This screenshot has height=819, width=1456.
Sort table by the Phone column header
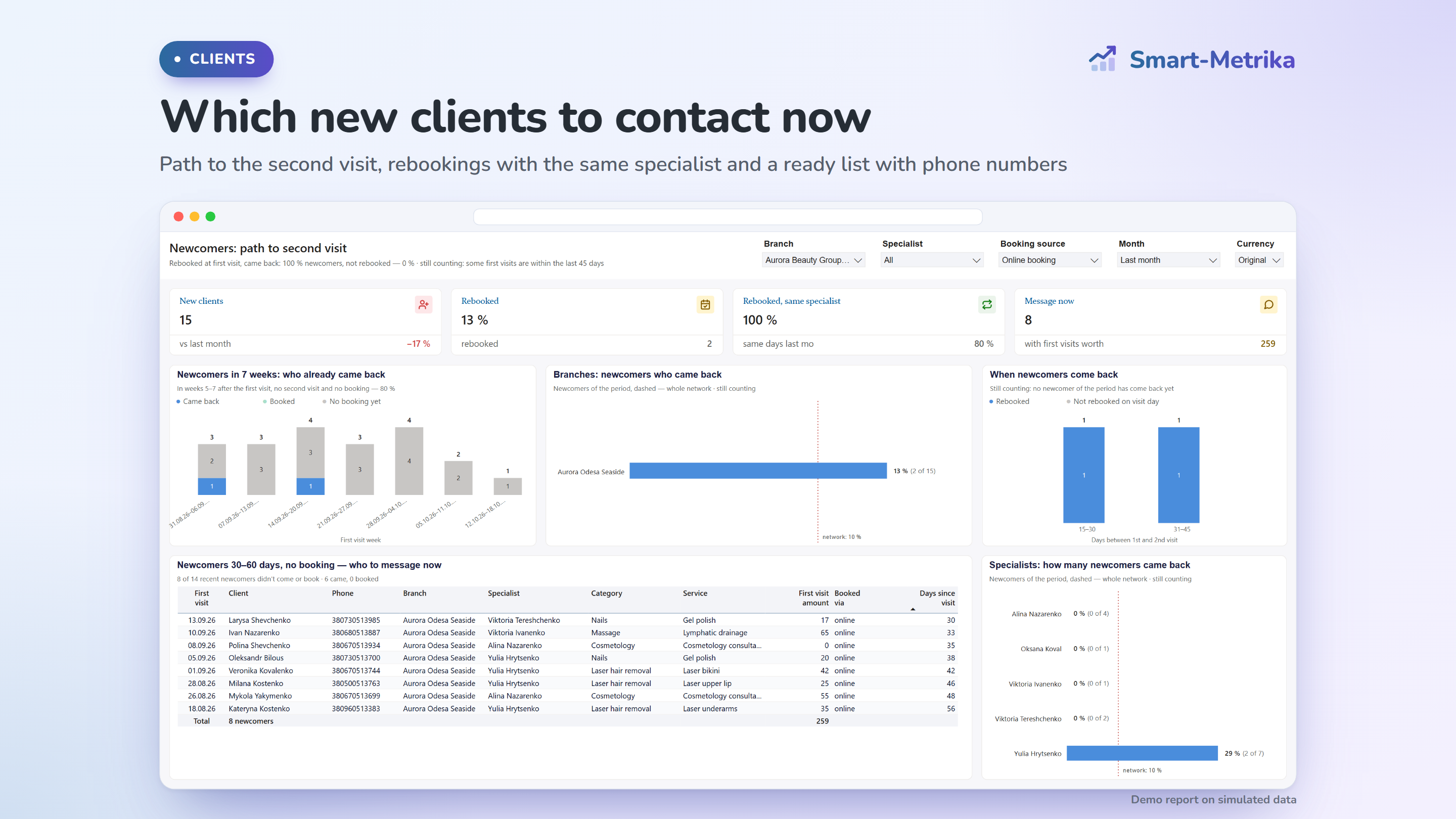pos(343,593)
